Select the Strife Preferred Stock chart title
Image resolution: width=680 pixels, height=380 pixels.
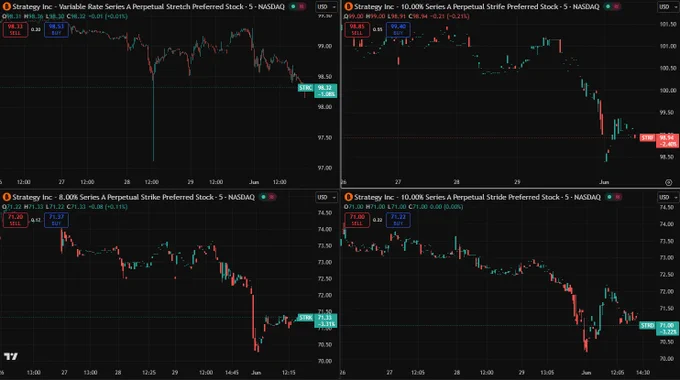pos(477,7)
